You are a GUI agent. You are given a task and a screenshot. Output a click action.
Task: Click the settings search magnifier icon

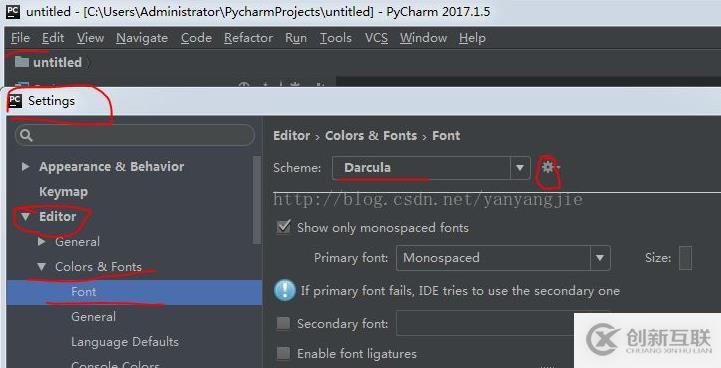tap(26, 135)
